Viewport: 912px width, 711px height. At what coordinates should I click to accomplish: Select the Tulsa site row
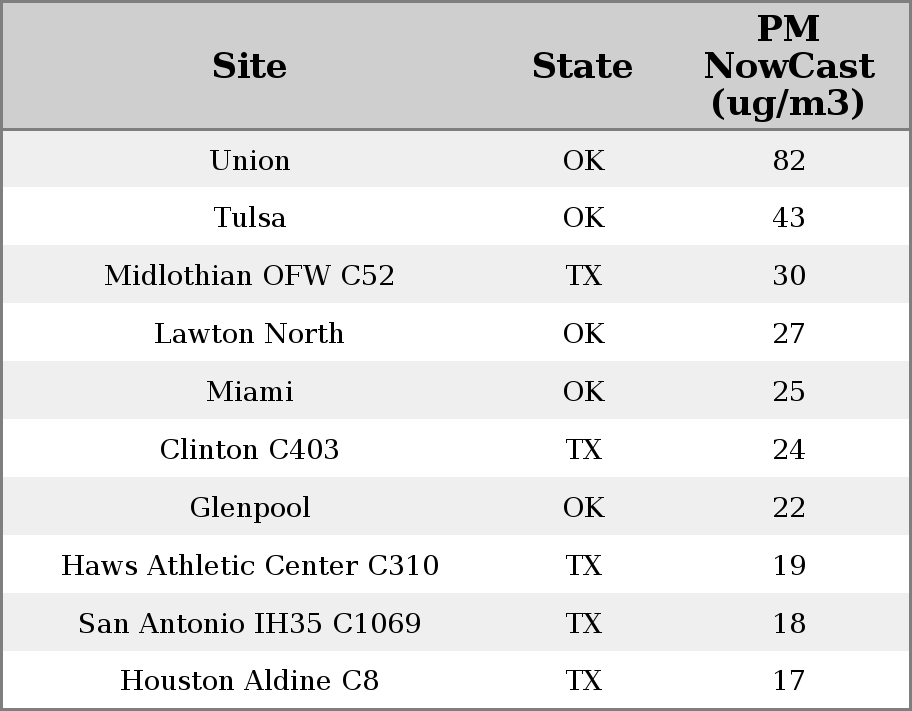point(456,216)
